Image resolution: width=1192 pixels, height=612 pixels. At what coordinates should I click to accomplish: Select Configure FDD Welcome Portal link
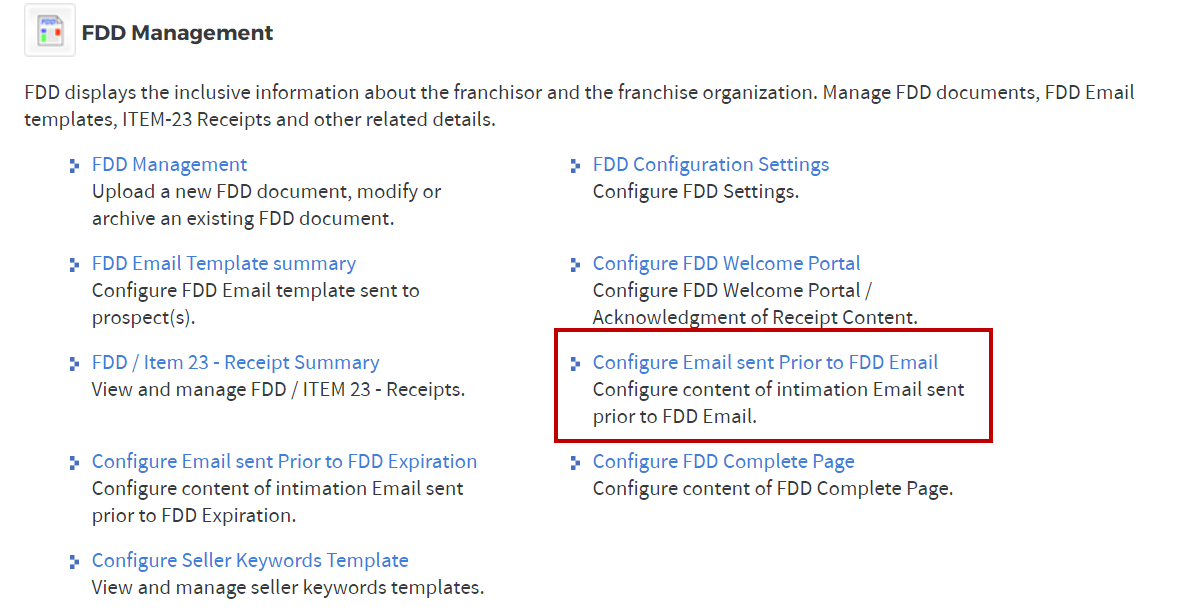(x=726, y=264)
